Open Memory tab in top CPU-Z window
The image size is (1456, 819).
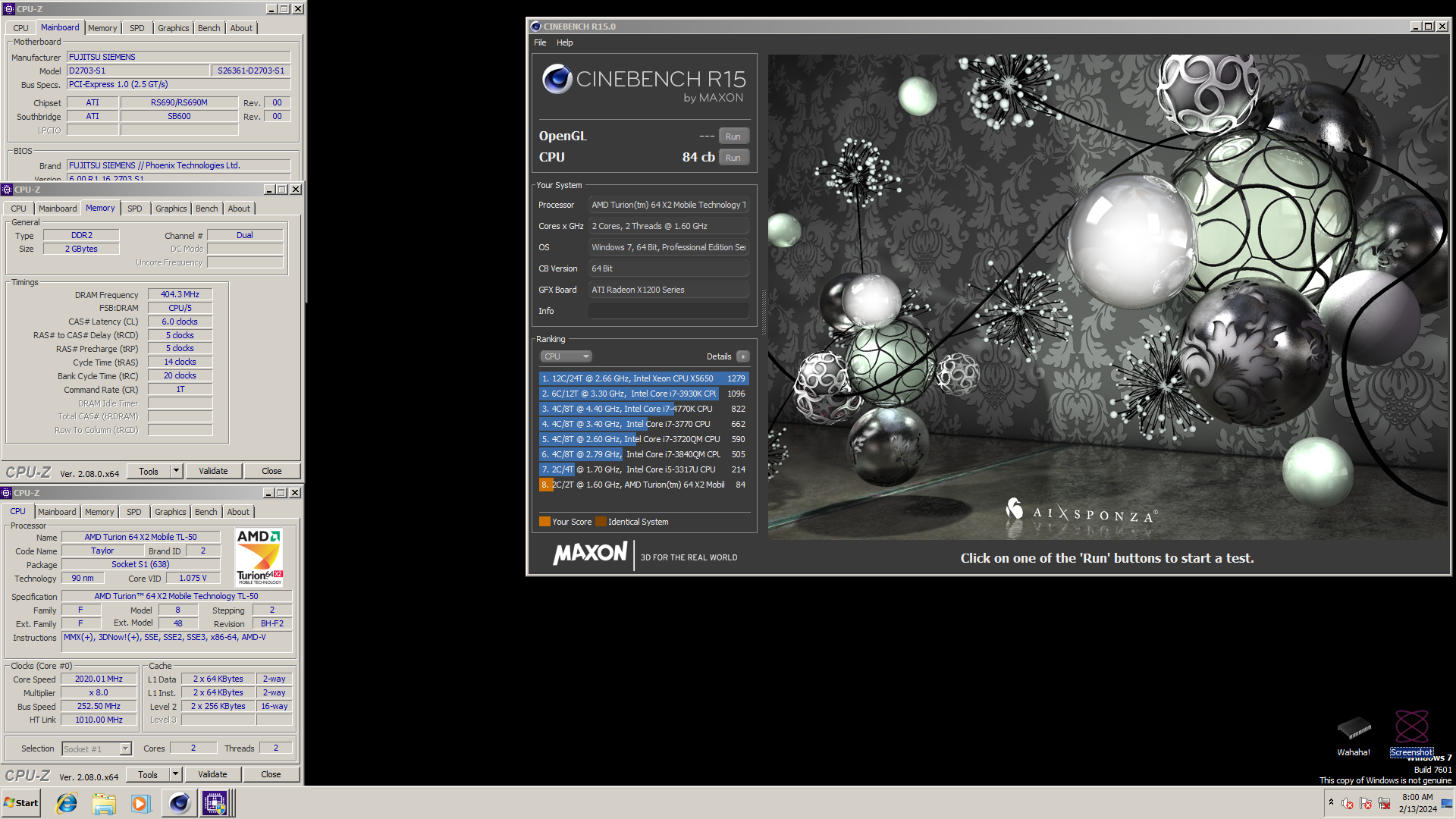pos(102,28)
